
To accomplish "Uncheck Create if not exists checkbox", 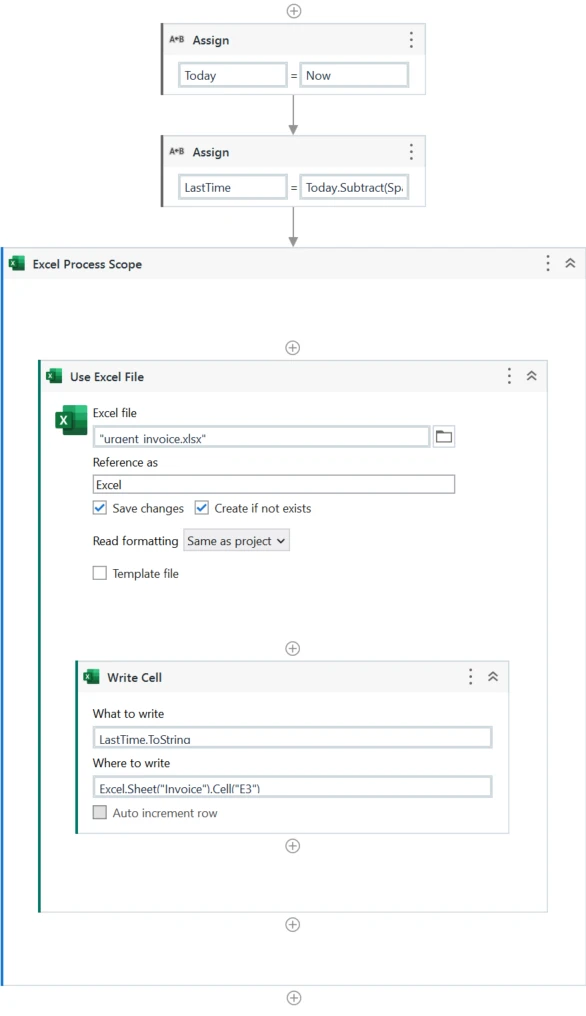I will [x=202, y=508].
